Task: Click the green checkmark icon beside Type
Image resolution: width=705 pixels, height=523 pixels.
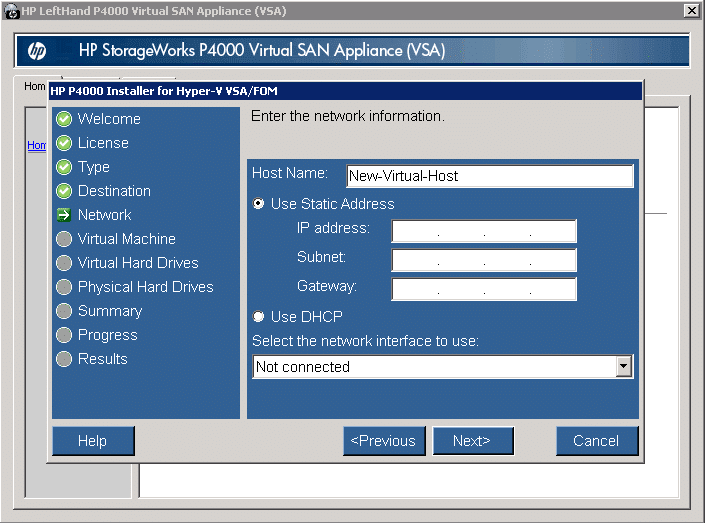Action: pyautogui.click(x=64, y=167)
